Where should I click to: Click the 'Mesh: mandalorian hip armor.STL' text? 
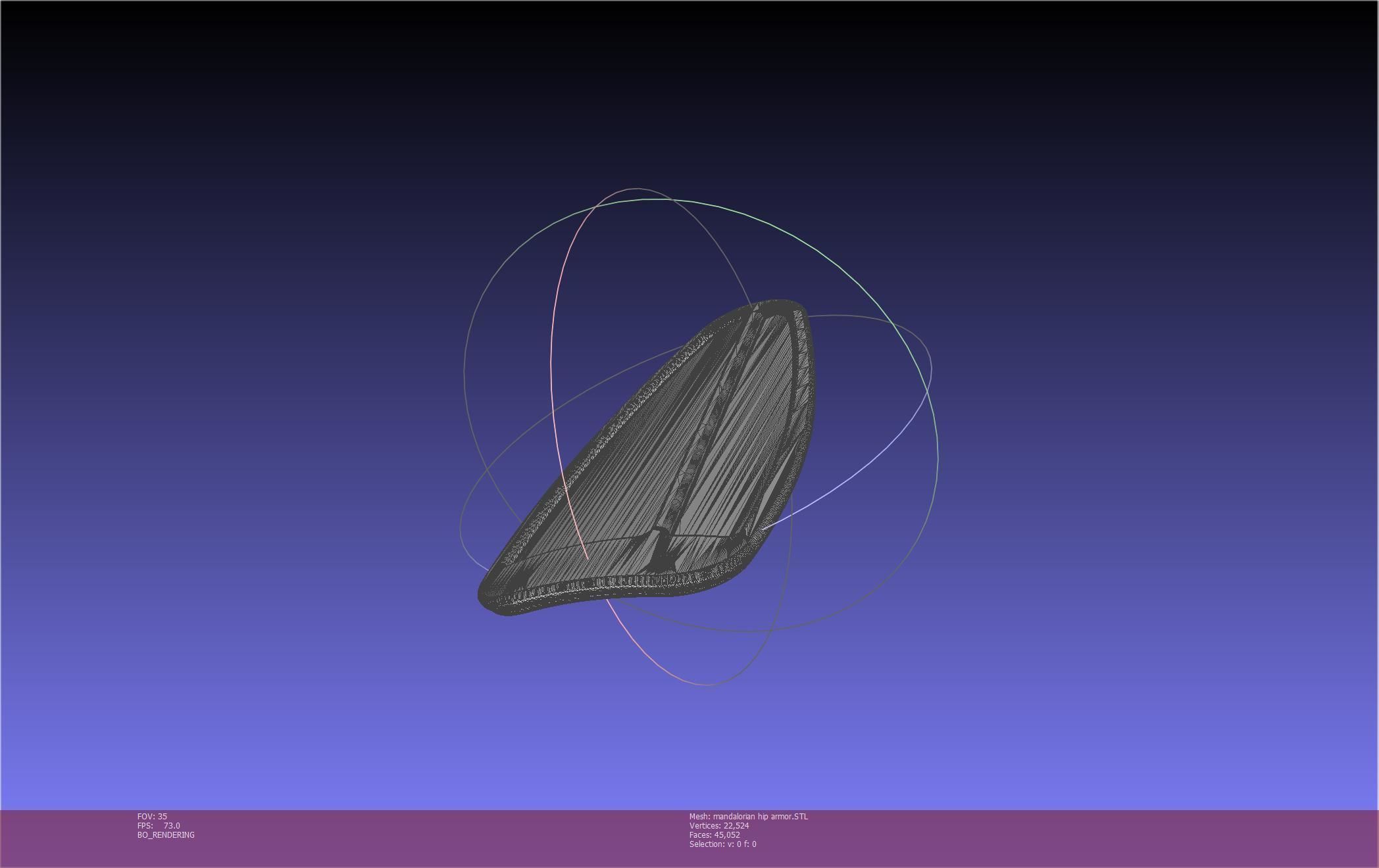[749, 816]
